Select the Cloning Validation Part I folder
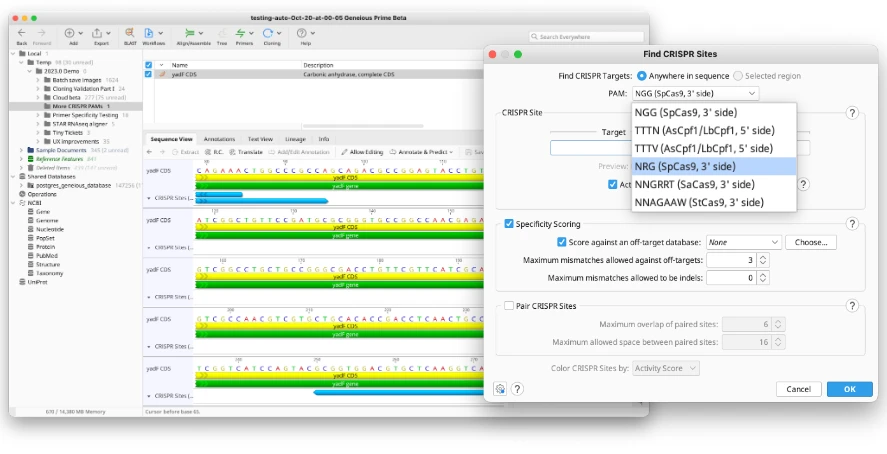This screenshot has width=887, height=454. [83, 89]
